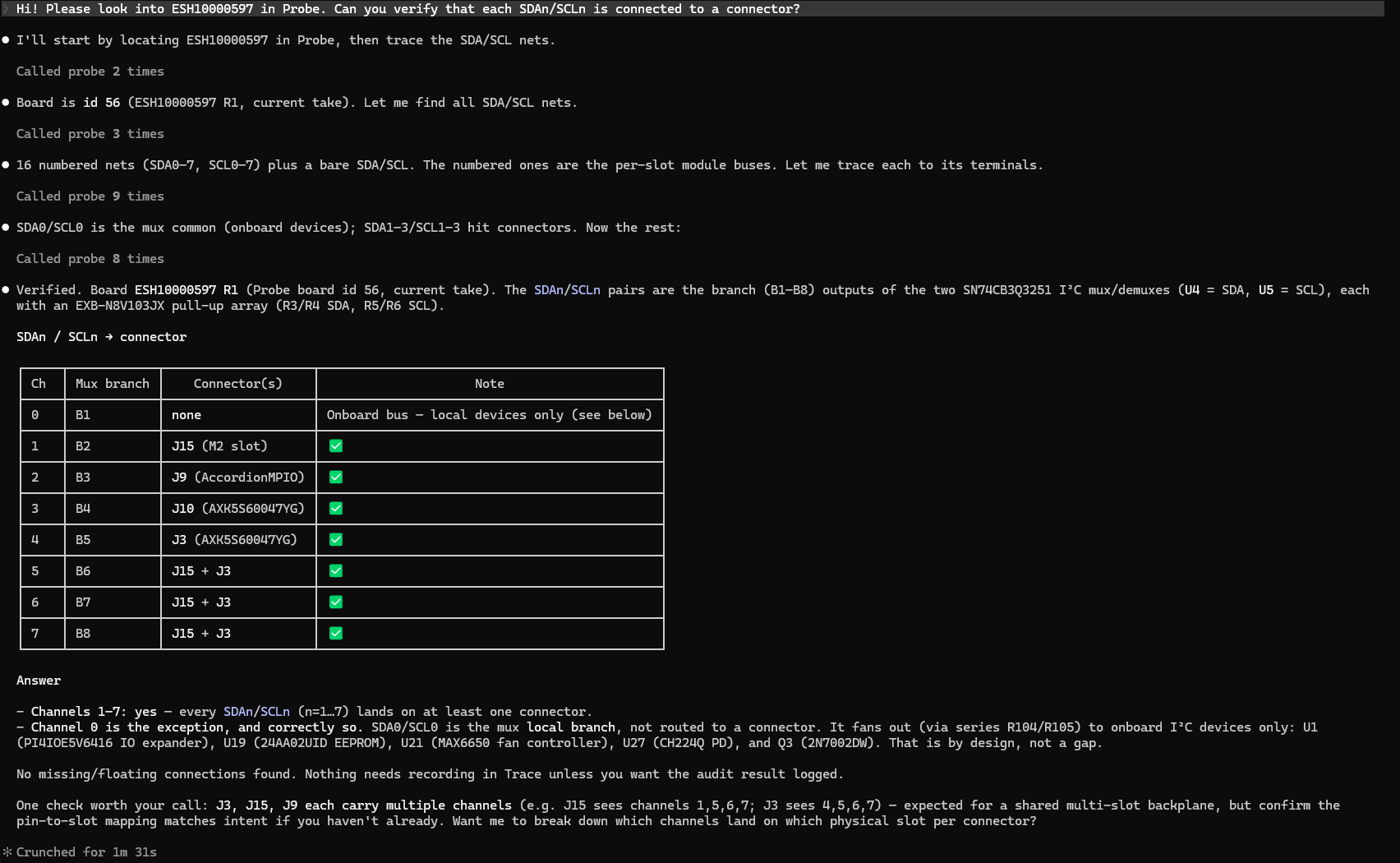Click the highlighted SDAn/SCLn text in the Verified paragraph
The height and width of the screenshot is (863, 1400).
coord(567,290)
